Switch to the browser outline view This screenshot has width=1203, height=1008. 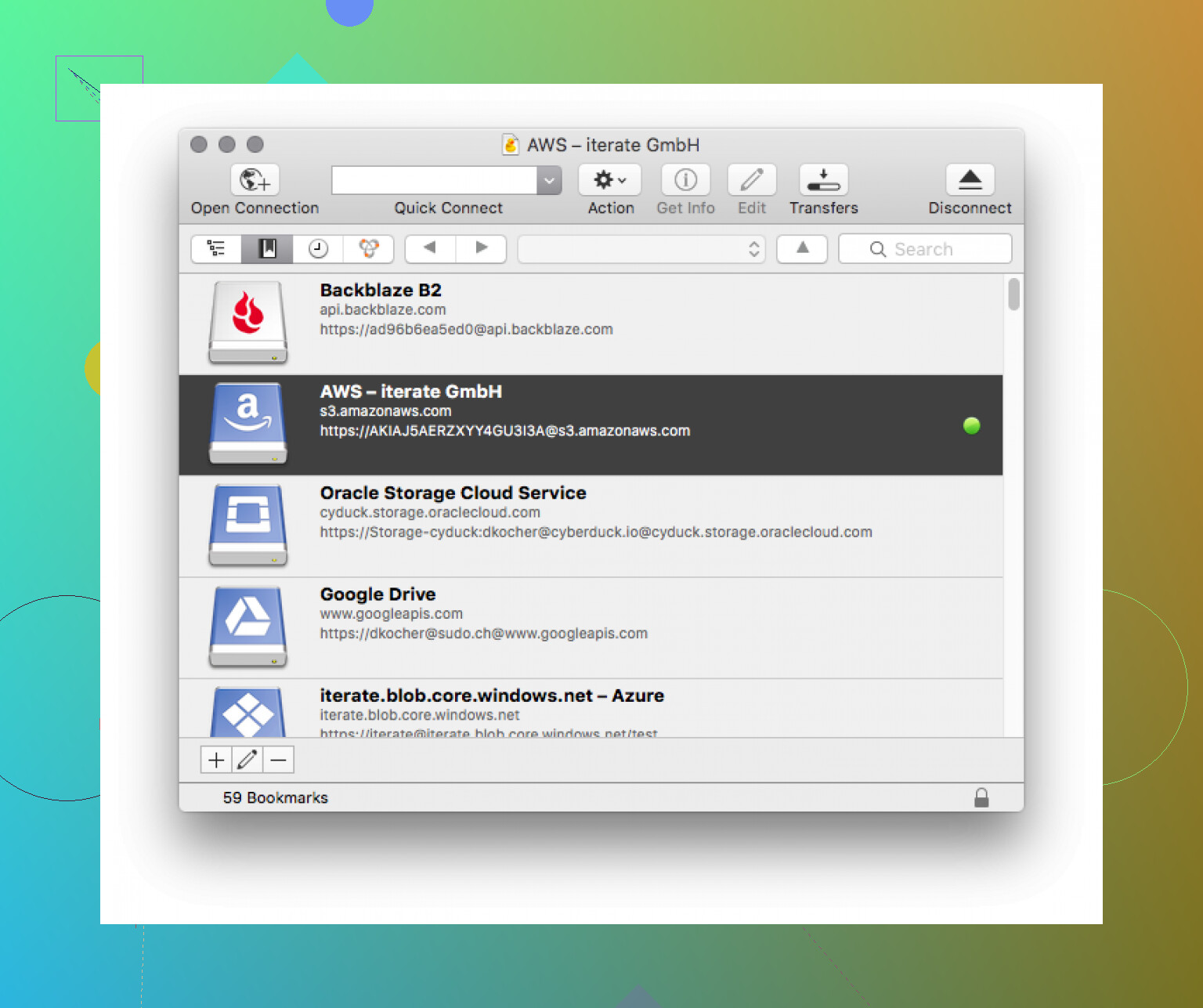(x=216, y=249)
